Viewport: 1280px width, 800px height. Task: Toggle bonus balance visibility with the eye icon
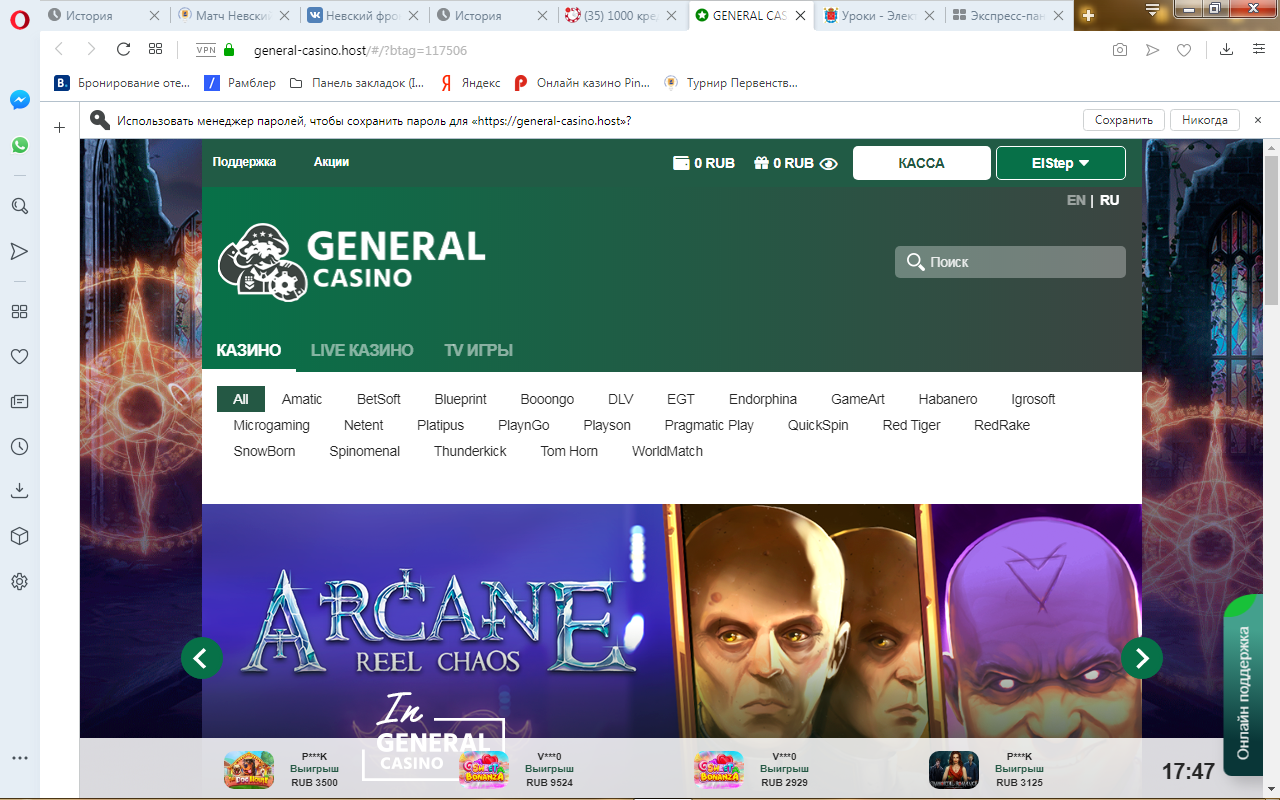click(827, 163)
